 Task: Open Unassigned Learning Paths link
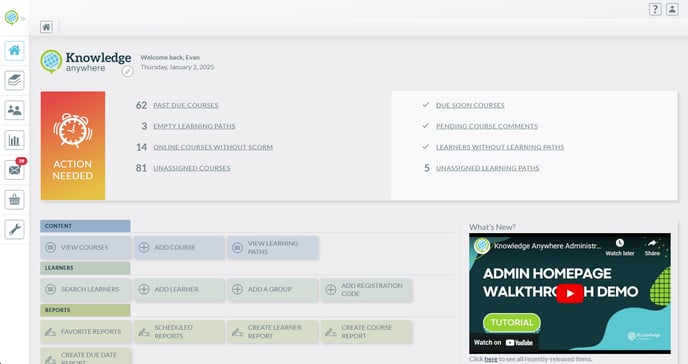(487, 168)
